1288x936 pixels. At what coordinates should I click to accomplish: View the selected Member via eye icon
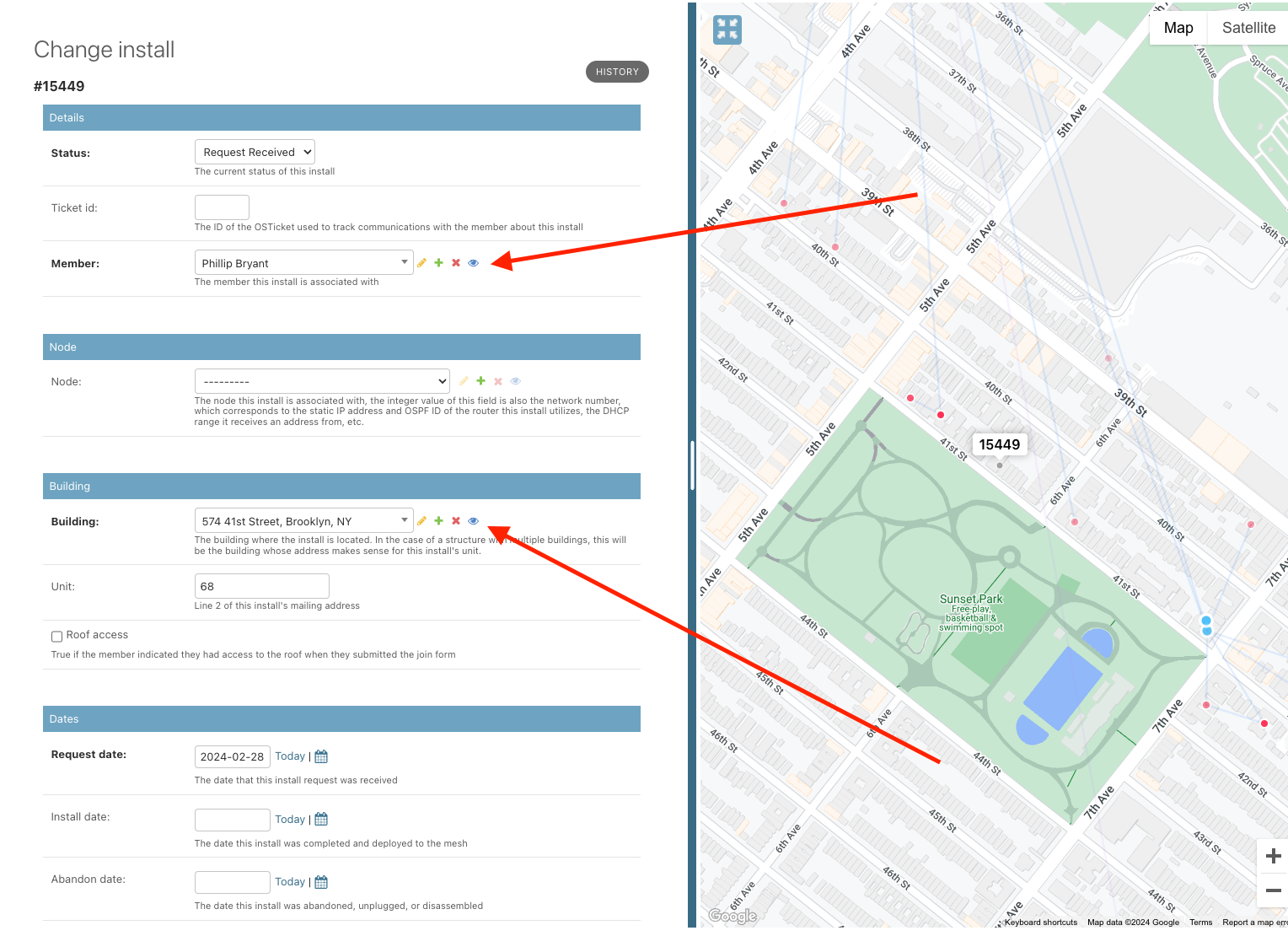click(473, 263)
